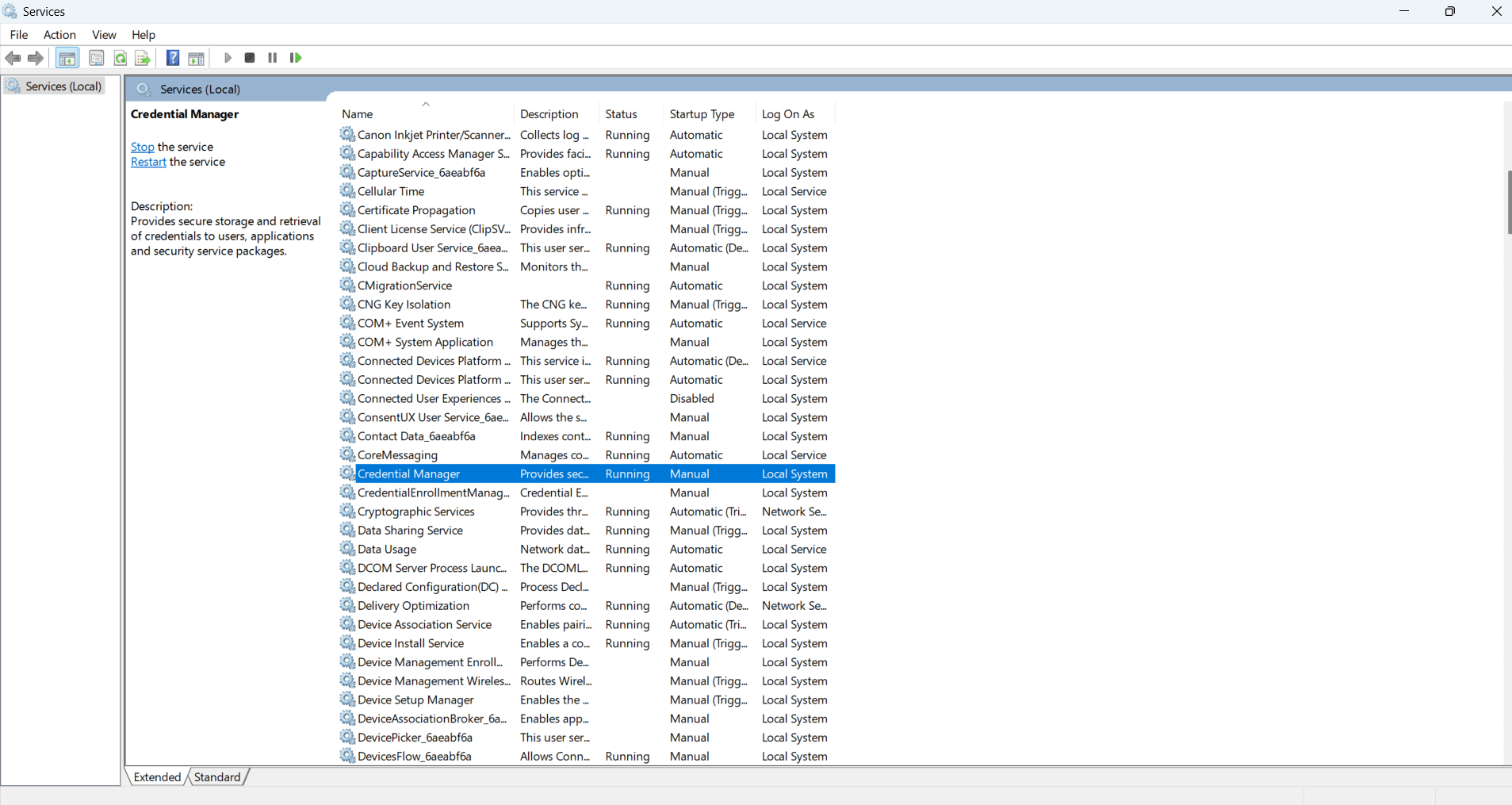Refresh the services list via toolbar icon
Image resolution: width=1512 pixels, height=805 pixels.
pos(121,58)
